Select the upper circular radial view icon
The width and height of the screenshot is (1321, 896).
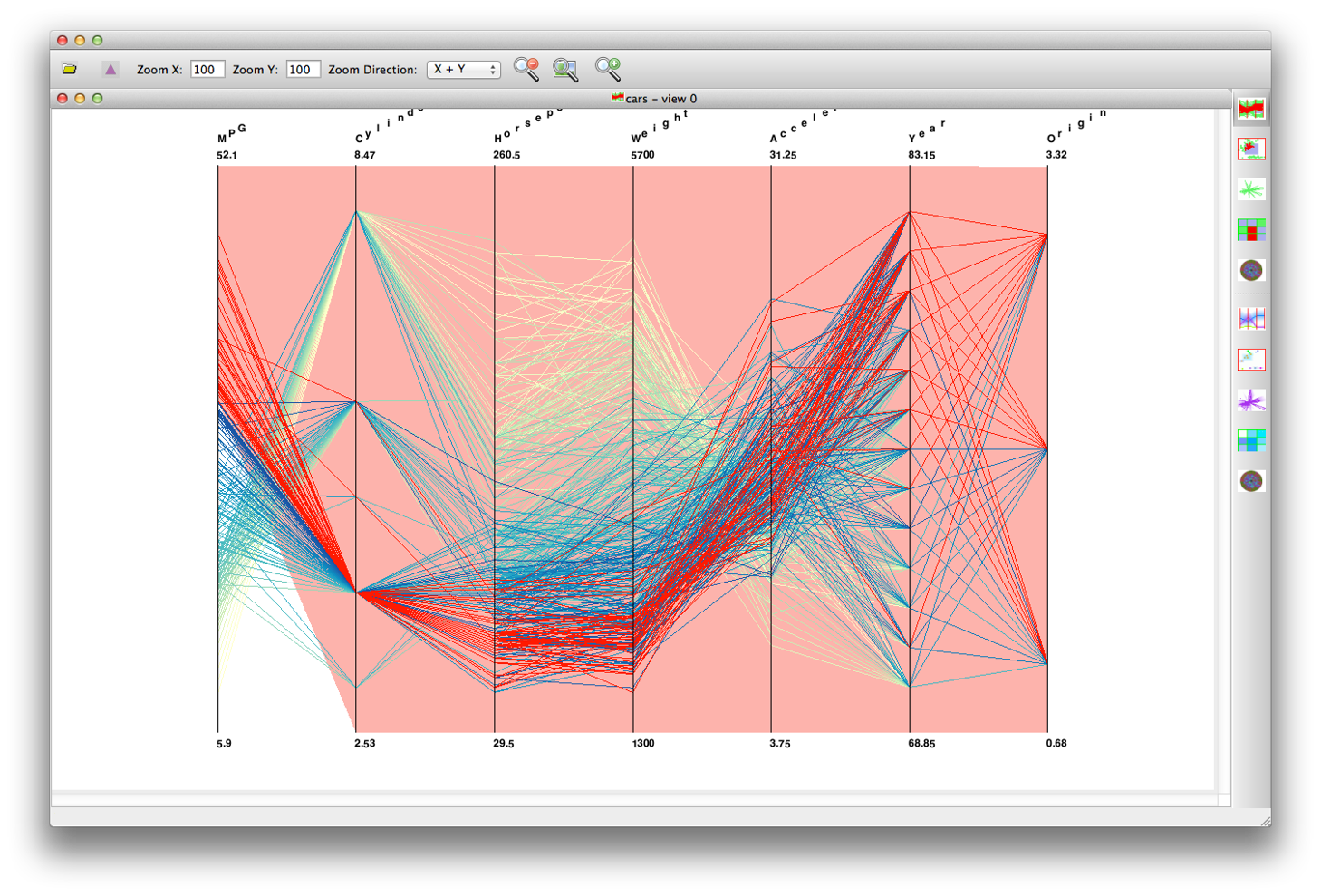click(x=1251, y=270)
